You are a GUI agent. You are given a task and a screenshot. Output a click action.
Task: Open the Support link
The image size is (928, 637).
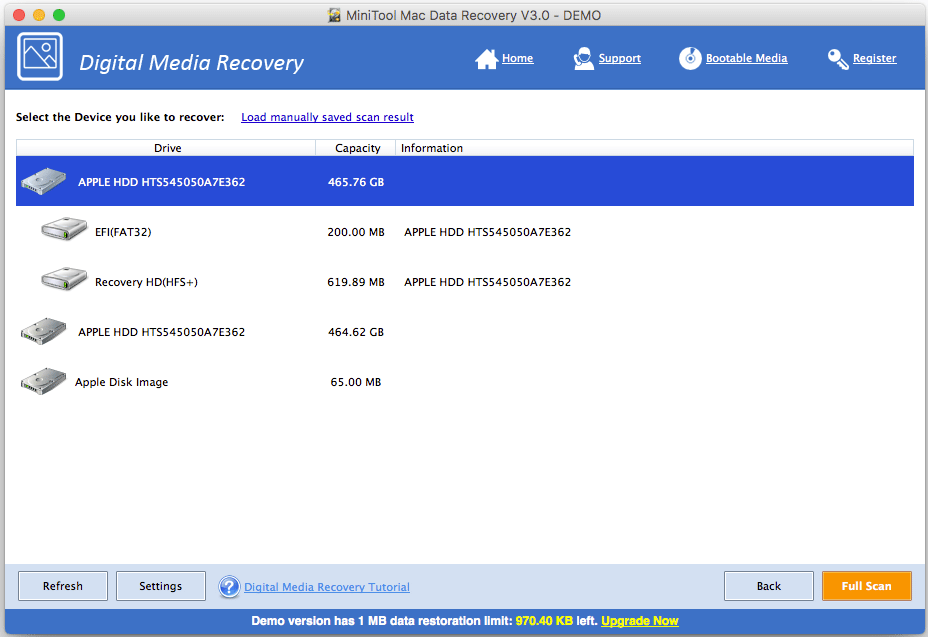pyautogui.click(x=620, y=58)
